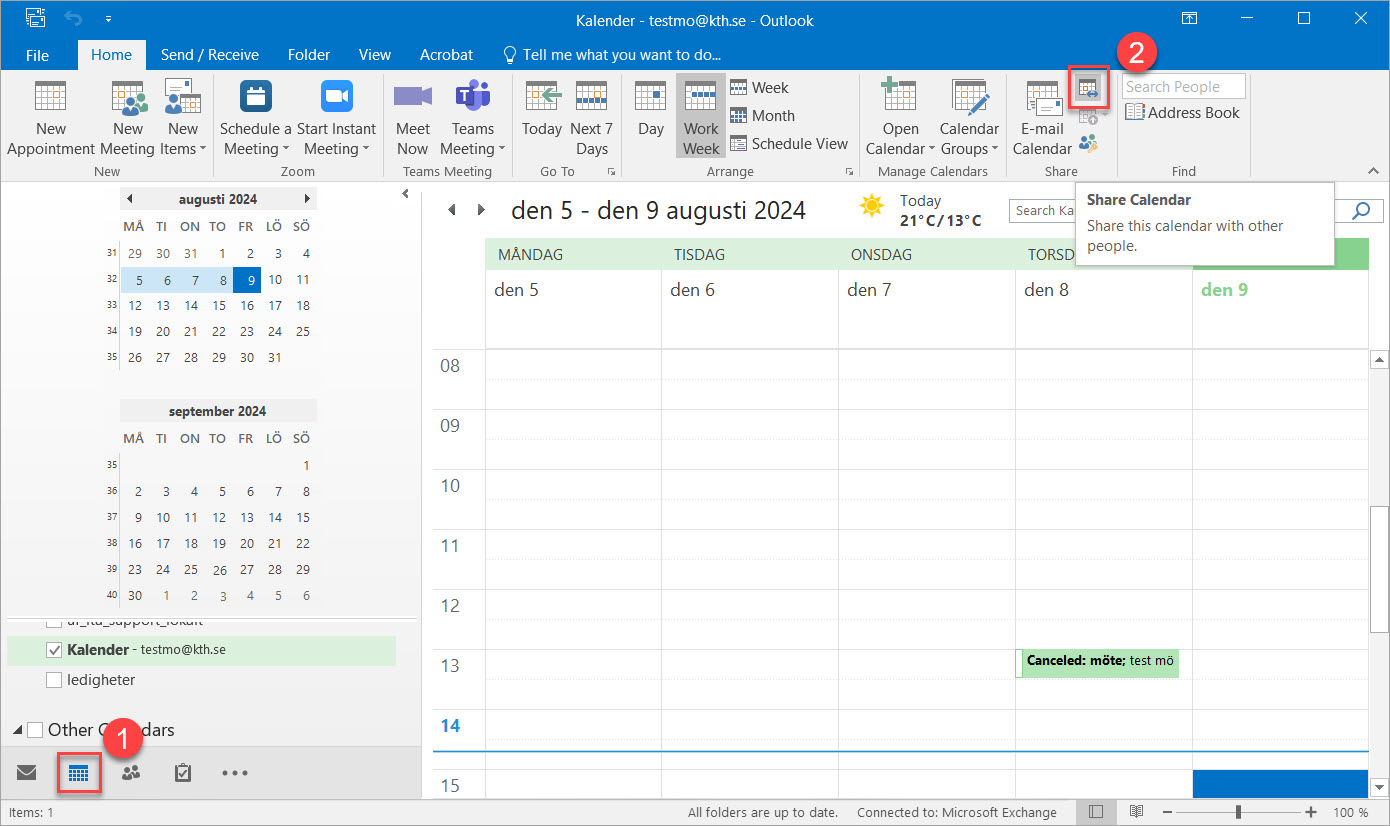Image resolution: width=1390 pixels, height=826 pixels.
Task: Click the calendar vertical scrollbar thumb
Action: tap(1379, 569)
